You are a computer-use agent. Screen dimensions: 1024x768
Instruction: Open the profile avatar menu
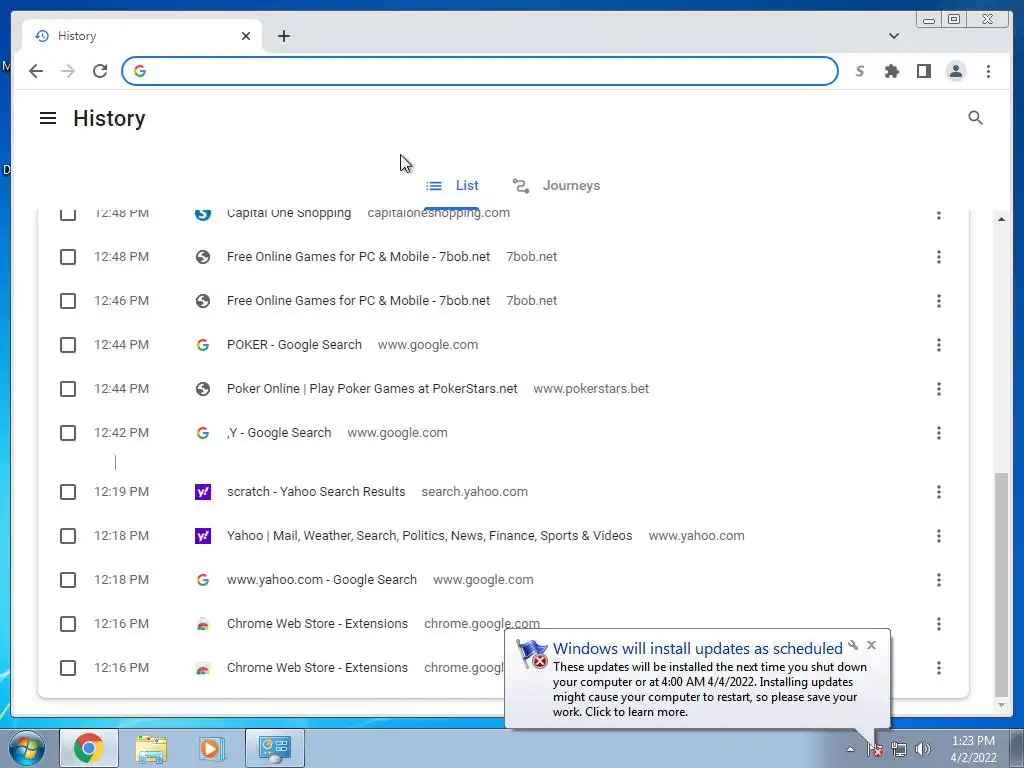(955, 71)
